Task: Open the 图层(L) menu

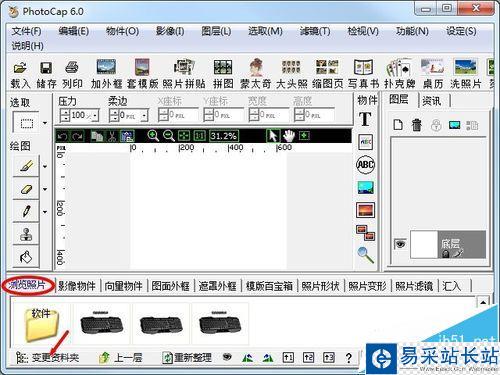Action: click(216, 31)
